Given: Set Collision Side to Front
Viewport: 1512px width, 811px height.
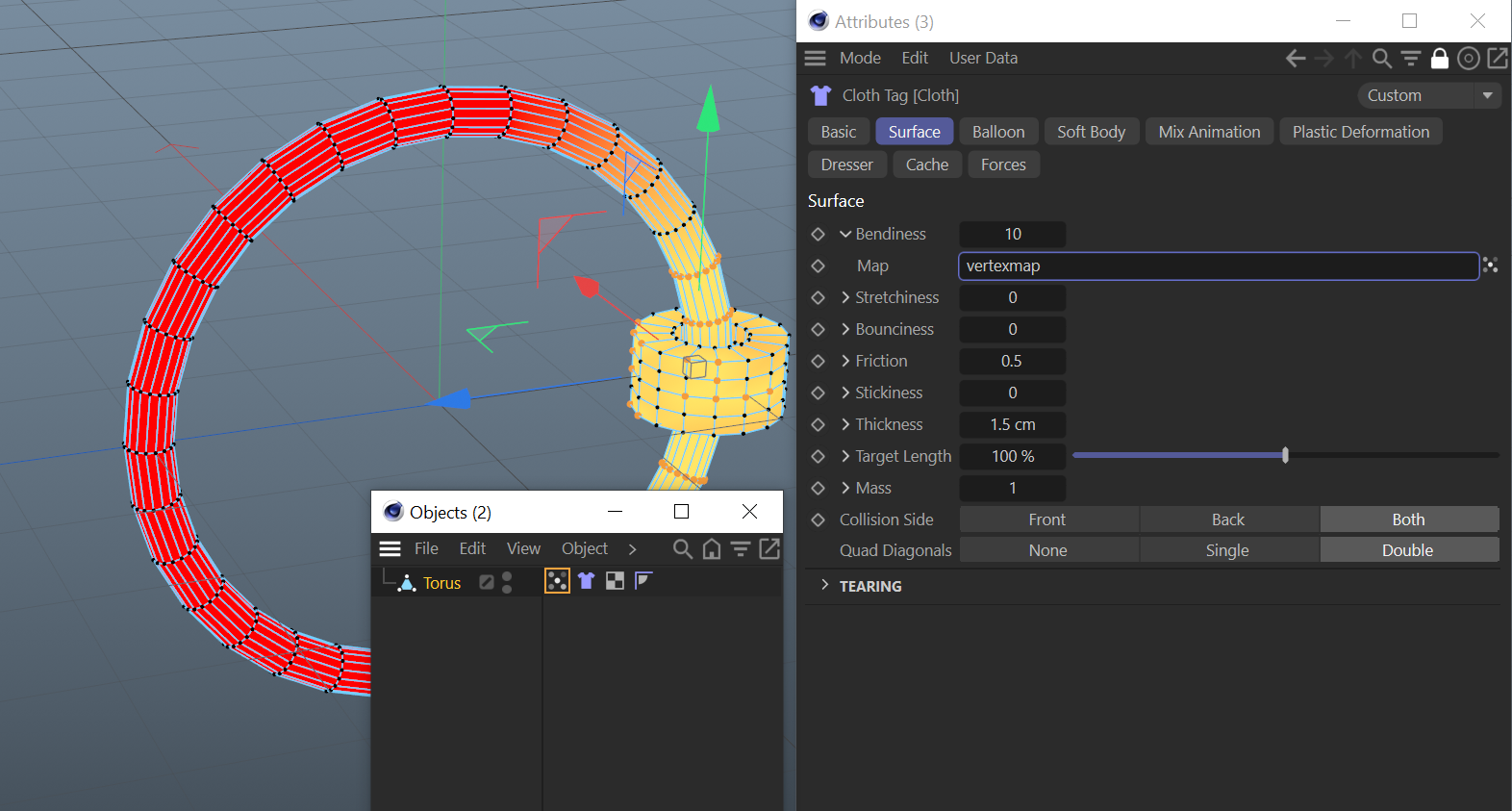Looking at the screenshot, I should point(1048,520).
